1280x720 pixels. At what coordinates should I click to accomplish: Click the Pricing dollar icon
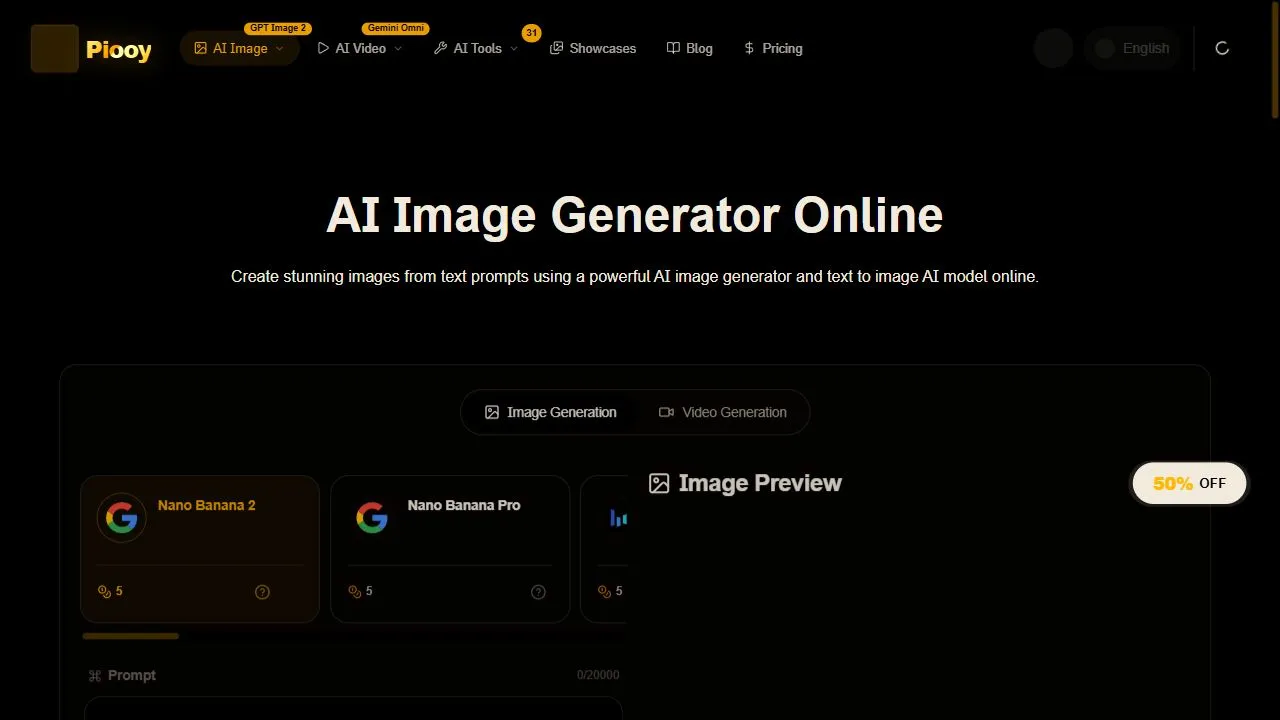tap(749, 48)
